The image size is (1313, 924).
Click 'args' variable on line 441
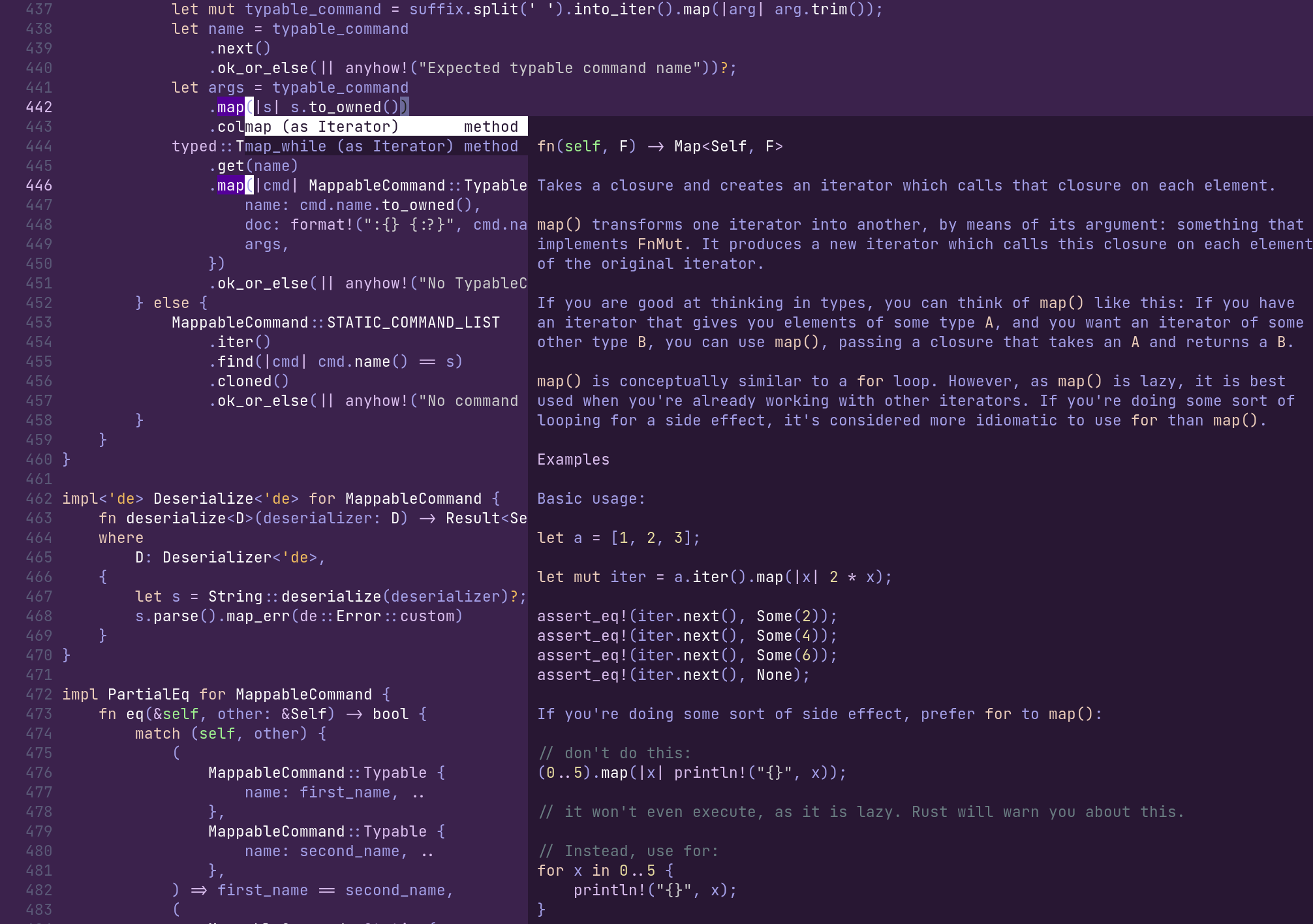click(226, 87)
